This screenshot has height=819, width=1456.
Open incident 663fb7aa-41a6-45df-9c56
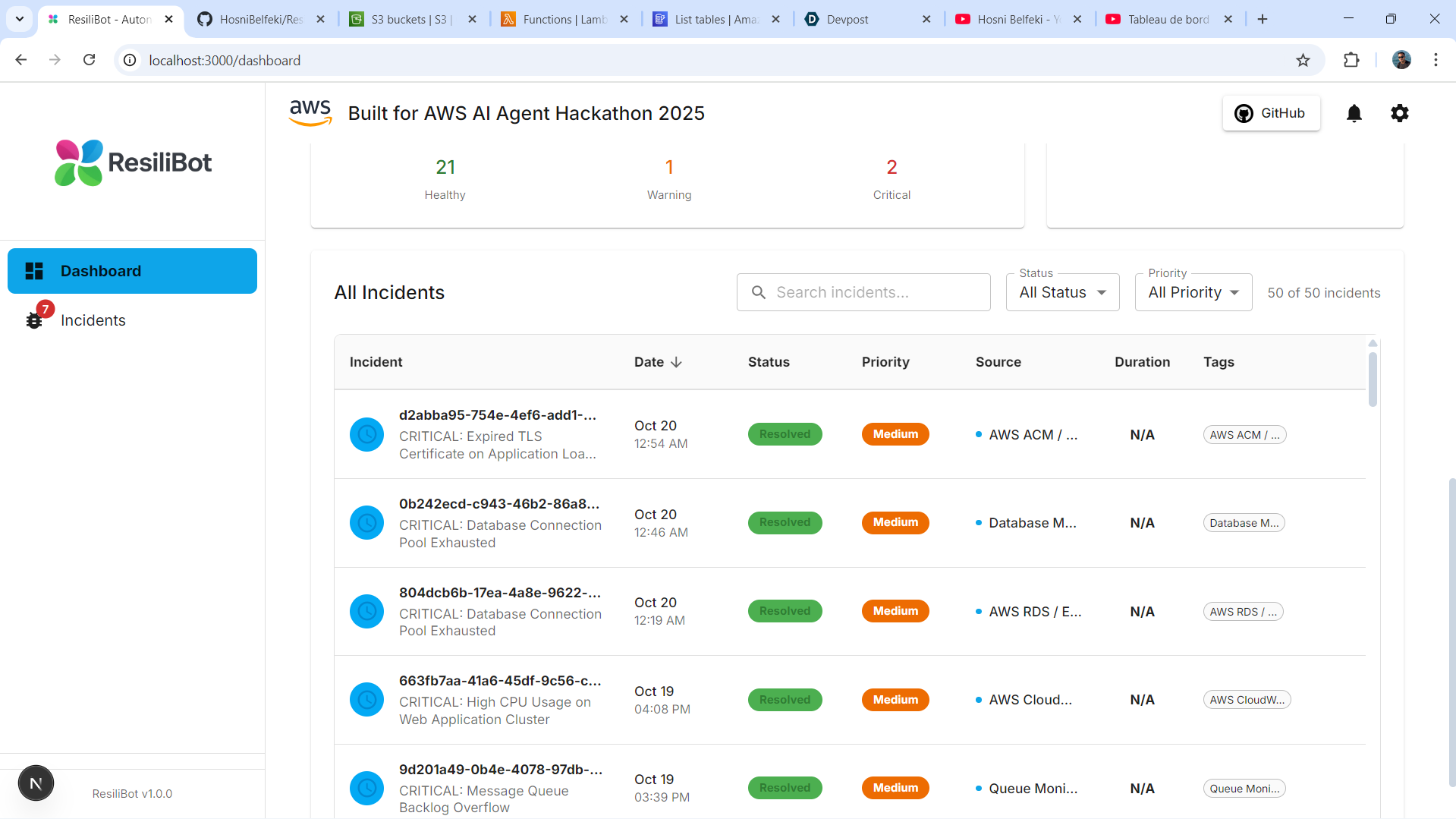pyautogui.click(x=500, y=681)
